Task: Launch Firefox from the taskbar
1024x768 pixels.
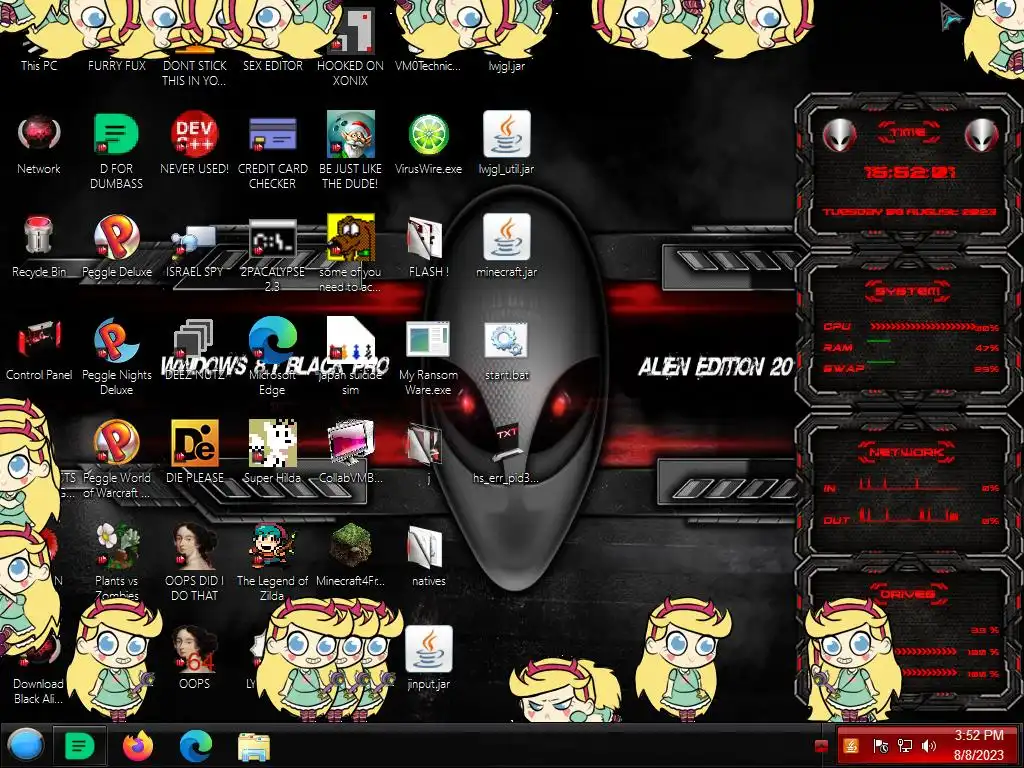Action: (x=138, y=745)
